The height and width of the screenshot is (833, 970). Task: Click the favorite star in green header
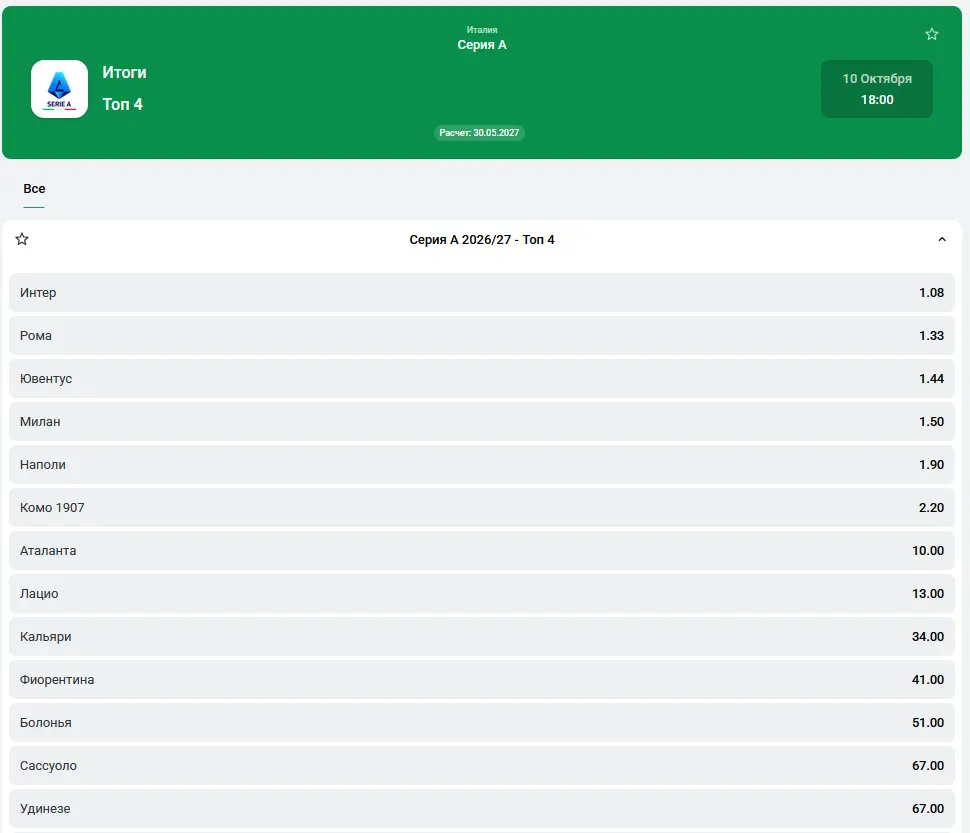932,34
